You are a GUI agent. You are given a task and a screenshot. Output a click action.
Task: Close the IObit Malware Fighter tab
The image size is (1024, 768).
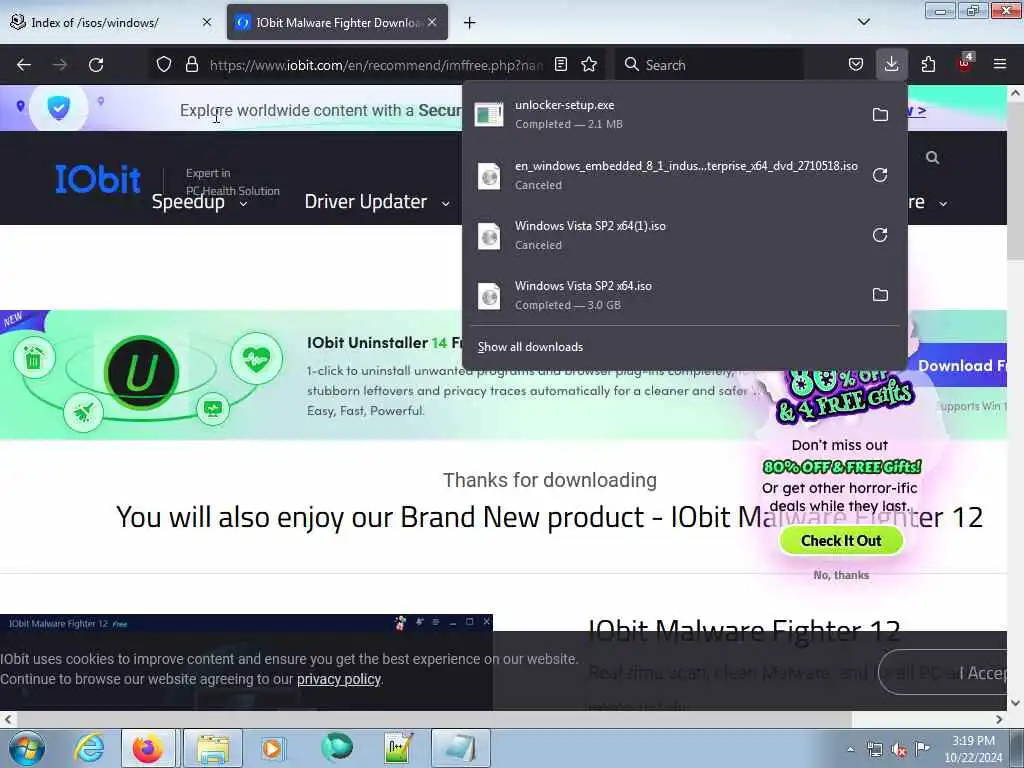point(432,22)
